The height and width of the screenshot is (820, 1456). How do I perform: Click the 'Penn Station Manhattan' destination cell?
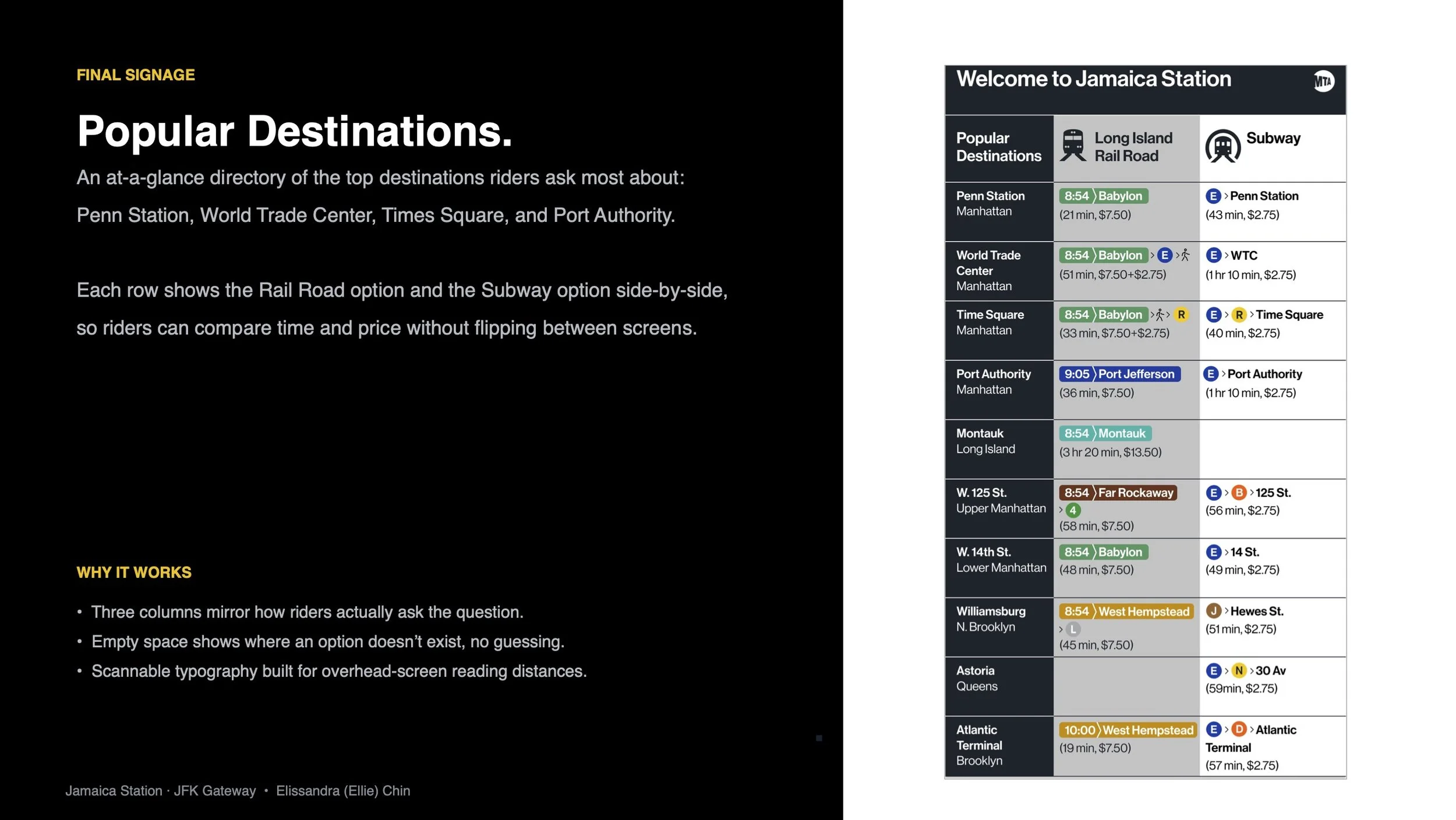(999, 211)
